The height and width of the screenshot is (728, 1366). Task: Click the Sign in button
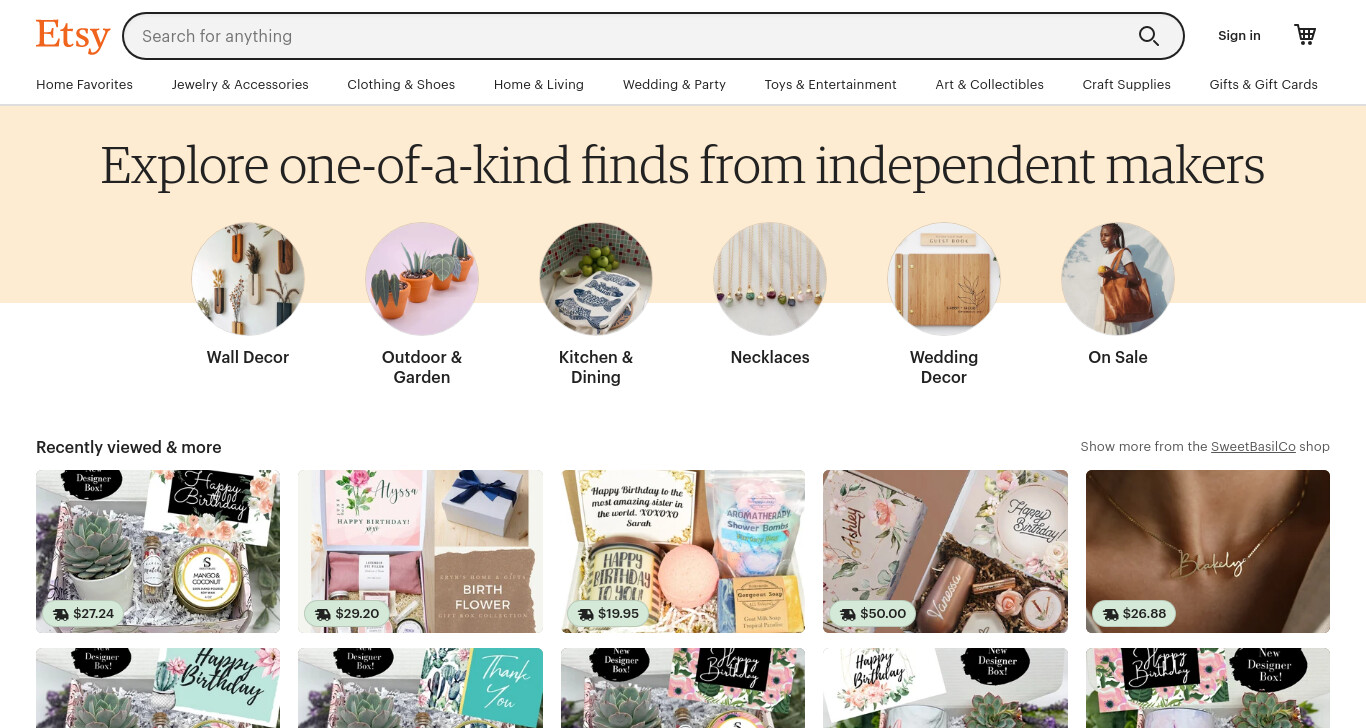tap(1239, 36)
